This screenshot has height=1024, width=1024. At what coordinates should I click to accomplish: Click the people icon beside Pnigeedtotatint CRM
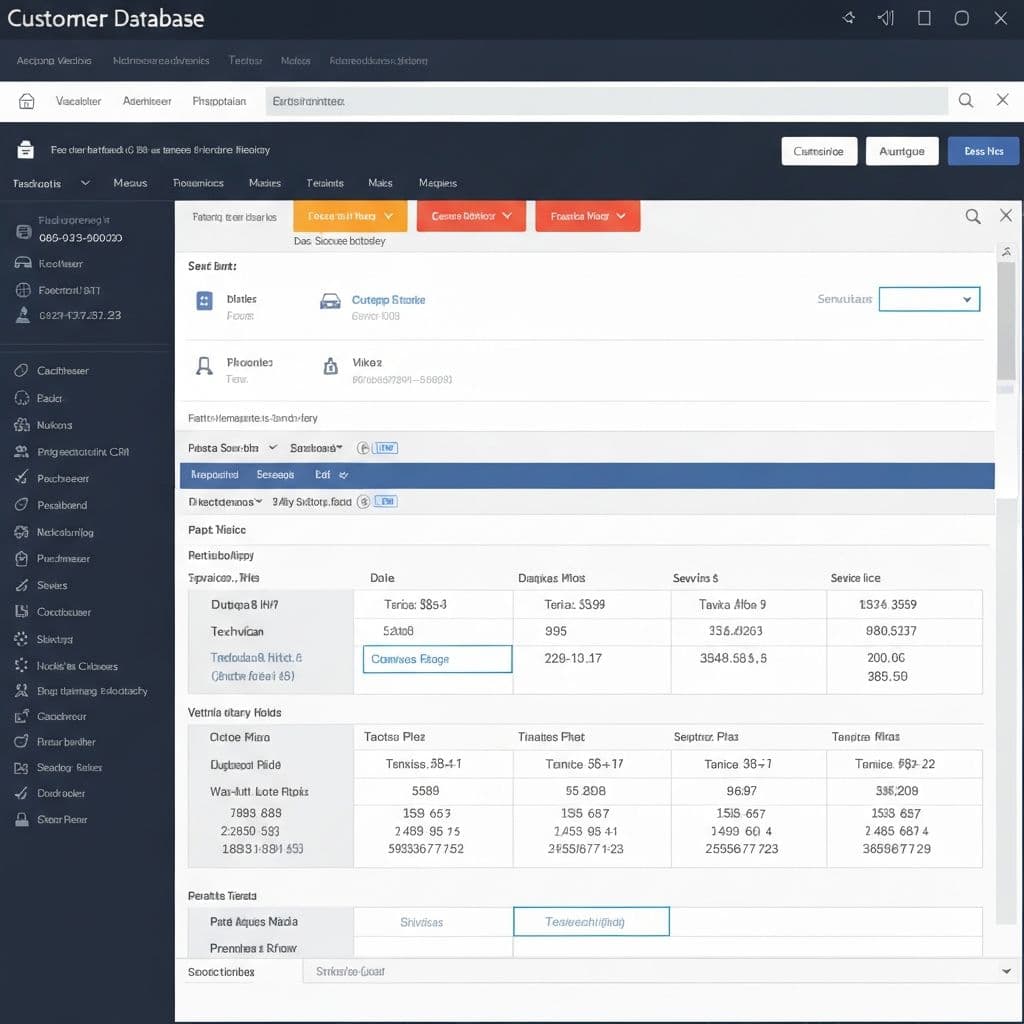point(21,452)
